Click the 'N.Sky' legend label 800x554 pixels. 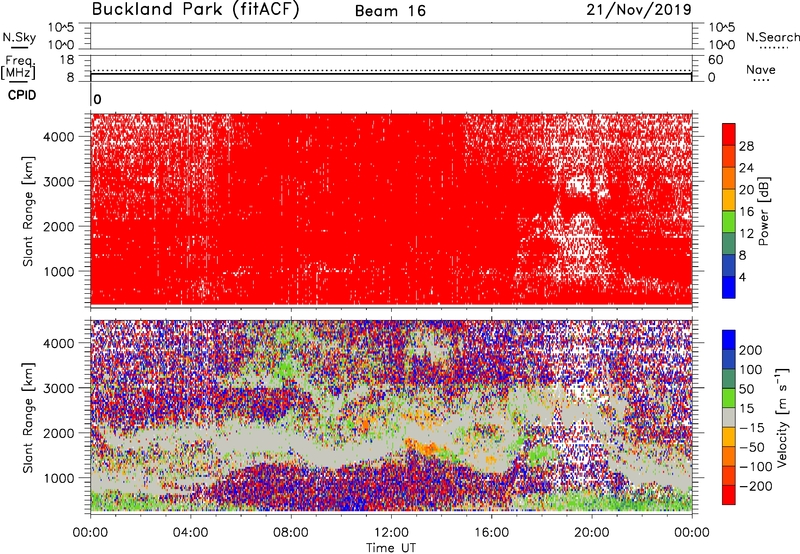click(x=19, y=37)
